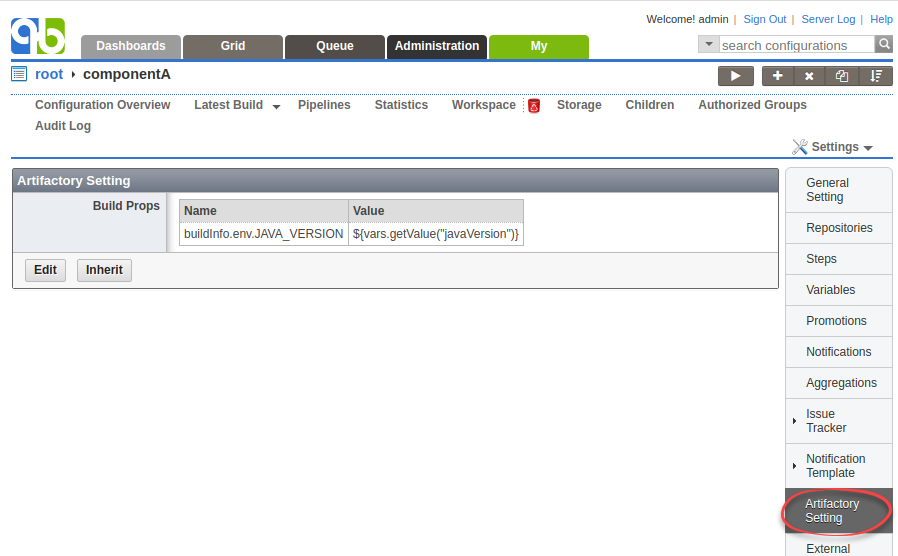The width and height of the screenshot is (898, 556).
Task: Click the reorder/sort icon in toolbar
Action: [x=876, y=76]
